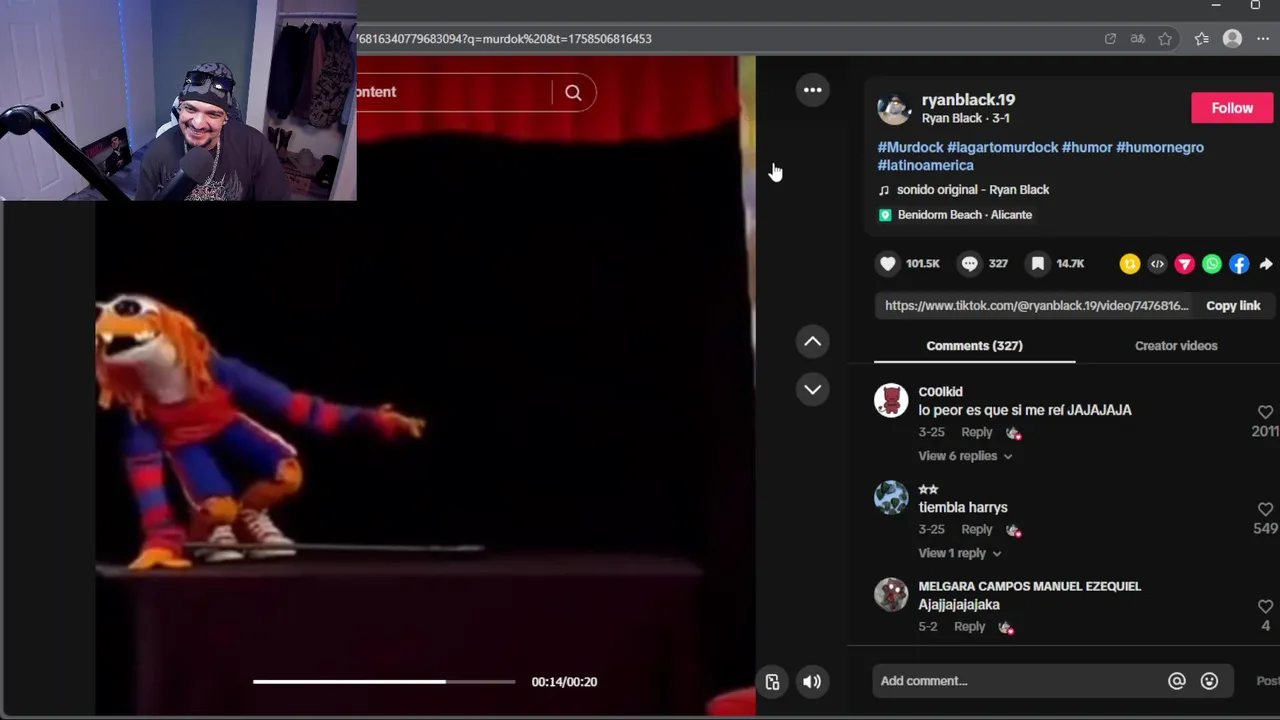Image resolution: width=1280 pixels, height=720 pixels.
Task: Get embed code icon
Action: 1157,264
